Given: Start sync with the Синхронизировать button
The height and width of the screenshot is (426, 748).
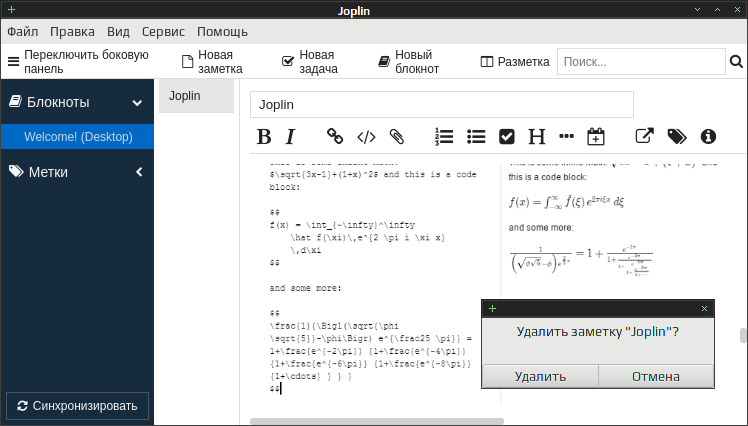Looking at the screenshot, I should coord(77,406).
